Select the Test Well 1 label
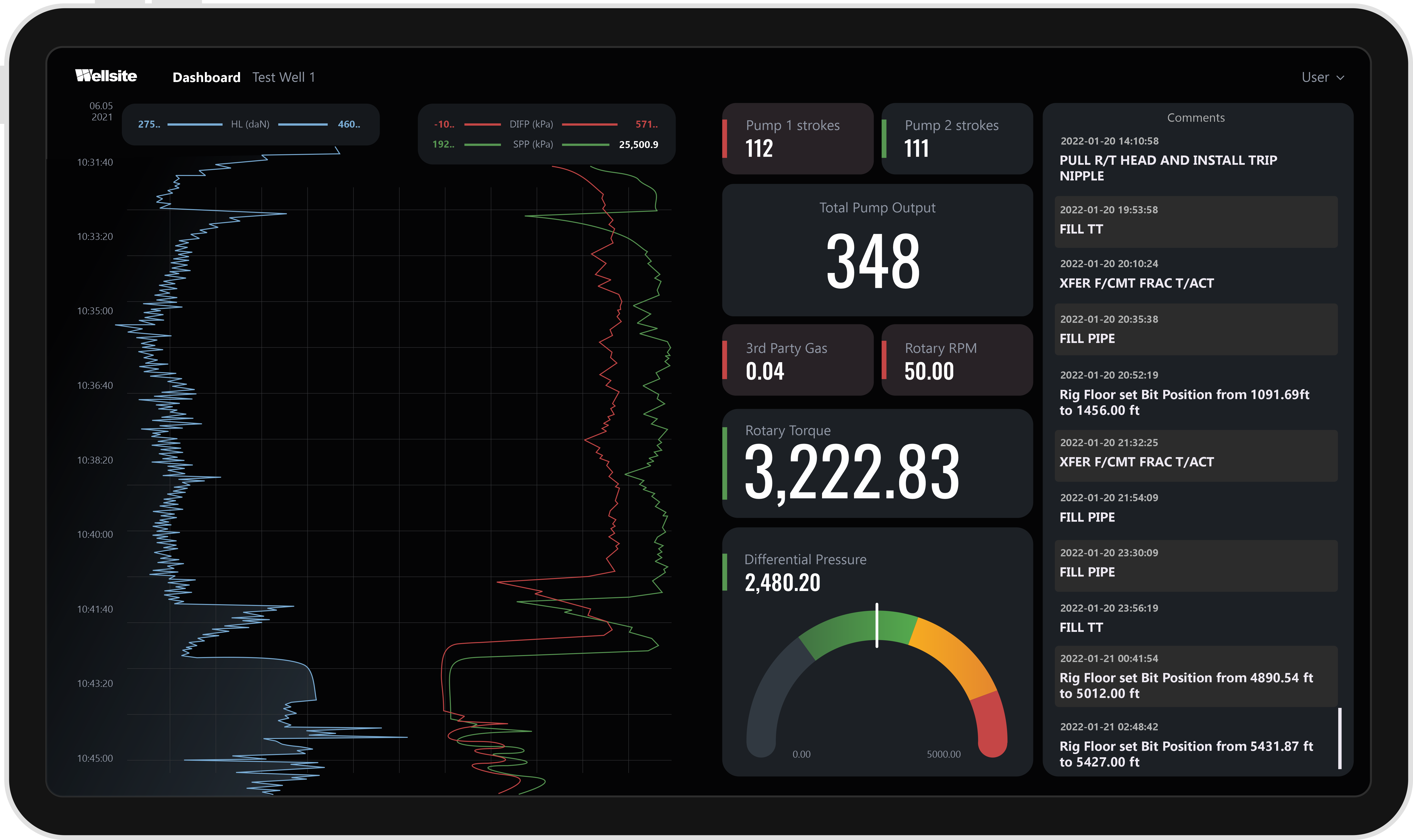 click(283, 77)
